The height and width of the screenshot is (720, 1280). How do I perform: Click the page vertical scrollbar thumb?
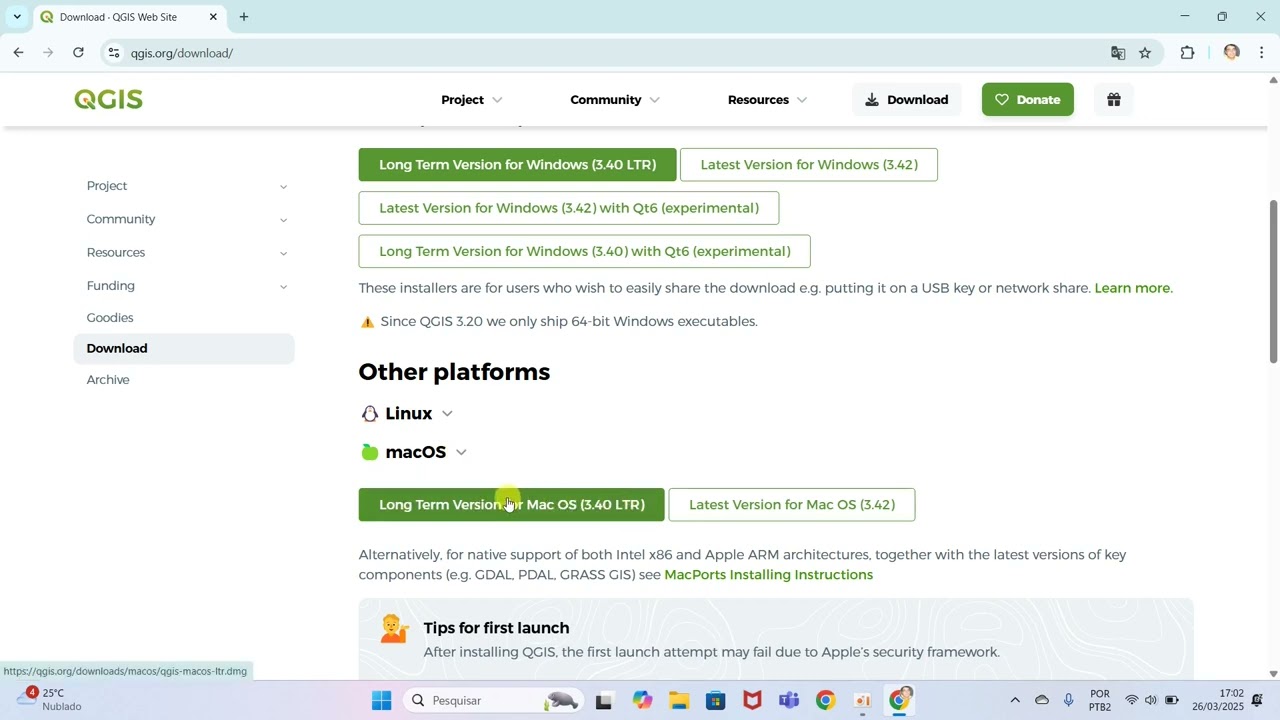click(x=1273, y=281)
